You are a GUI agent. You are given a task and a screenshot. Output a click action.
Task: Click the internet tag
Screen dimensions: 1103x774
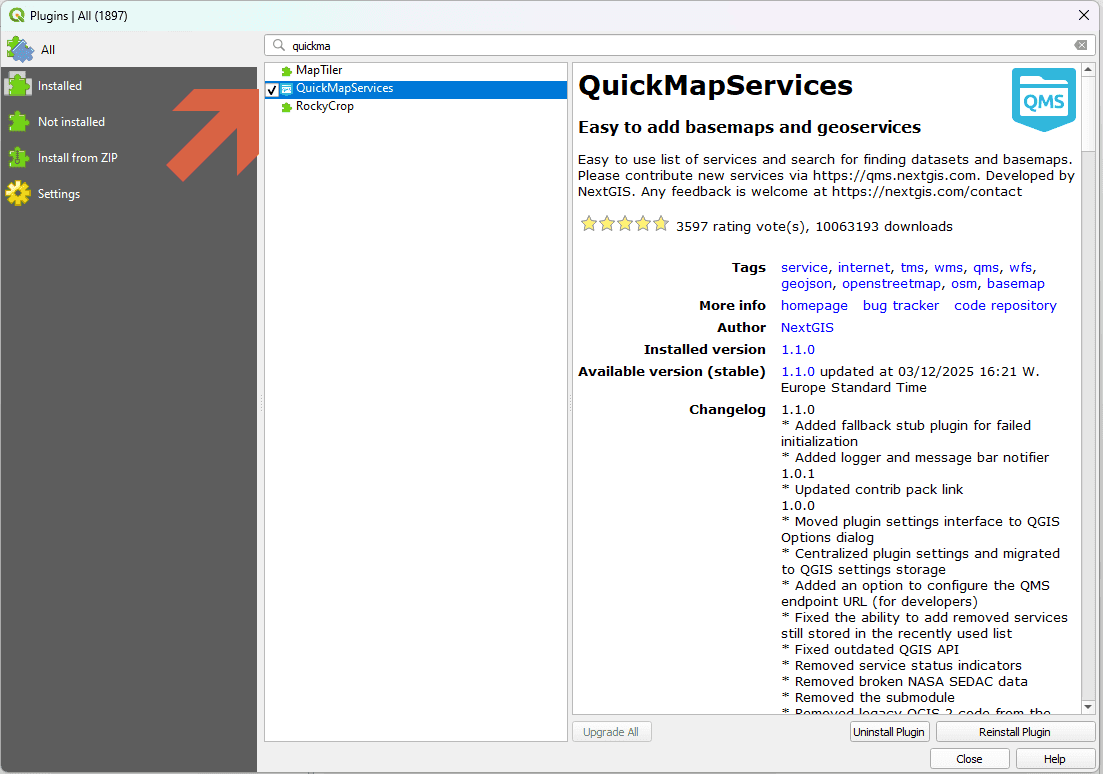tap(864, 267)
